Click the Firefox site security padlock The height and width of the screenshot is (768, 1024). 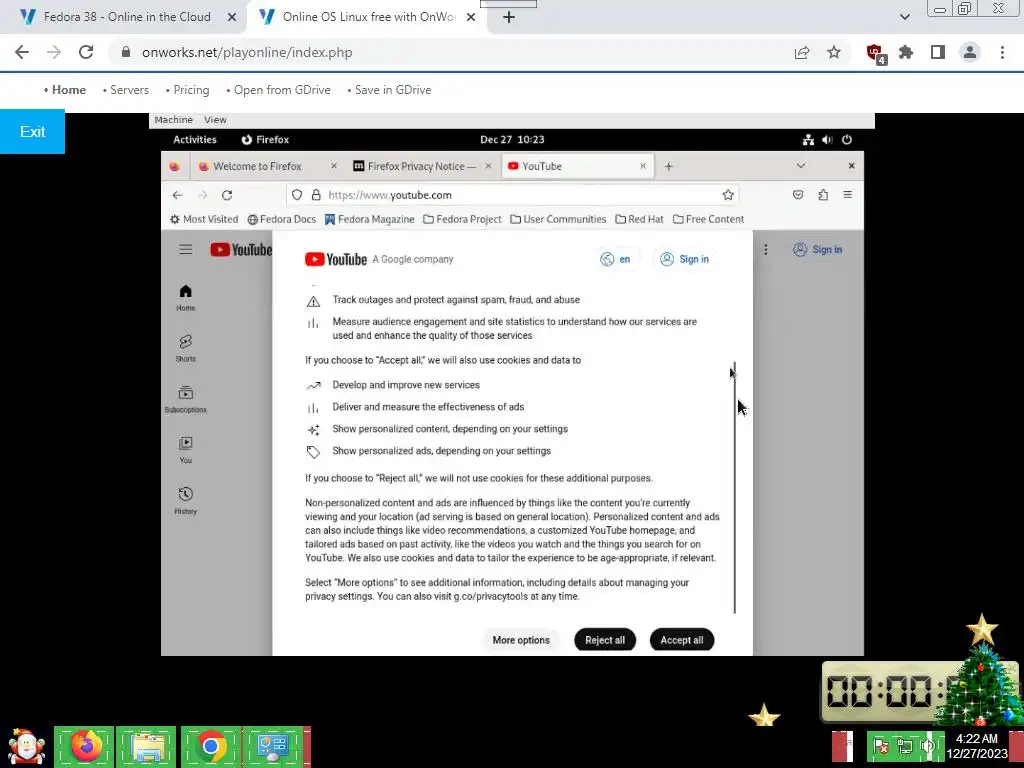click(x=316, y=195)
